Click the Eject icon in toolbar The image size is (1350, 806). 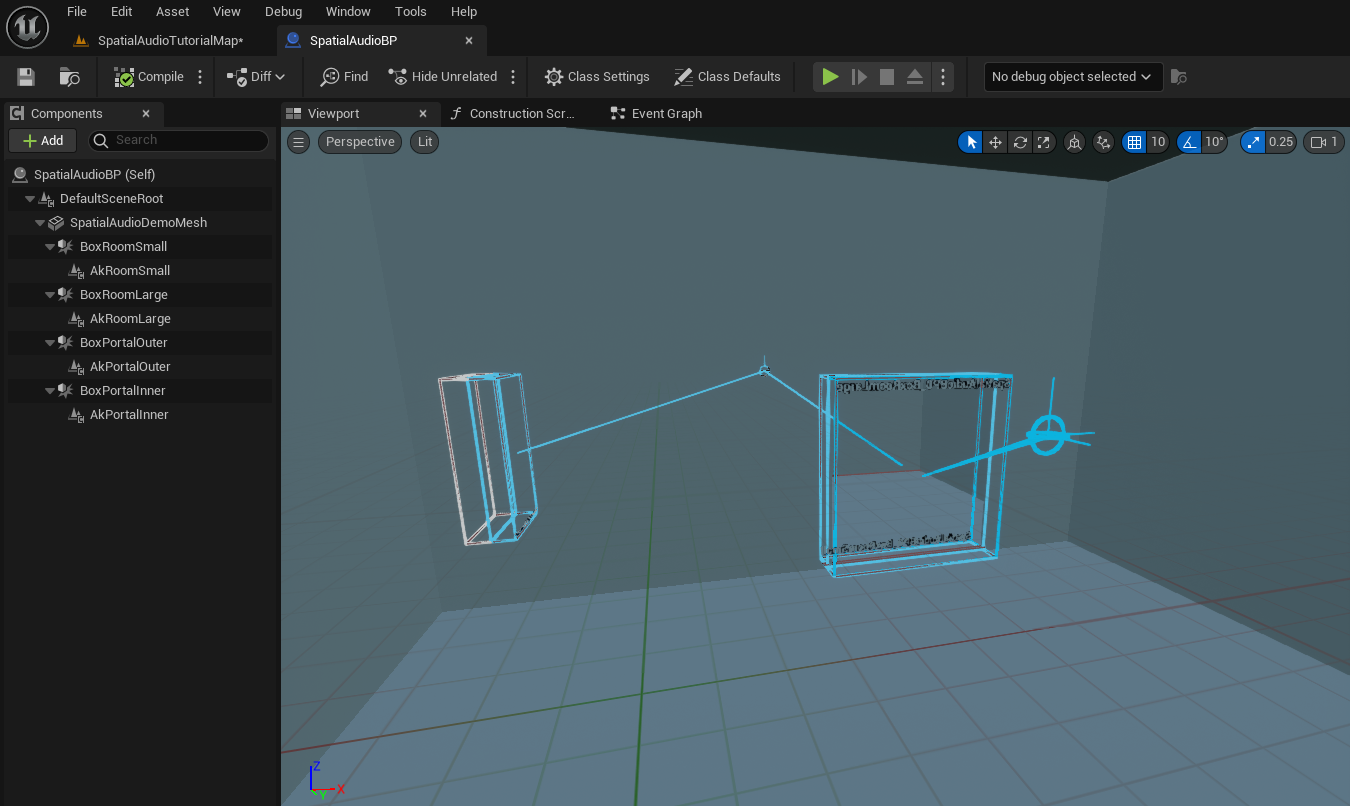[x=914, y=77]
